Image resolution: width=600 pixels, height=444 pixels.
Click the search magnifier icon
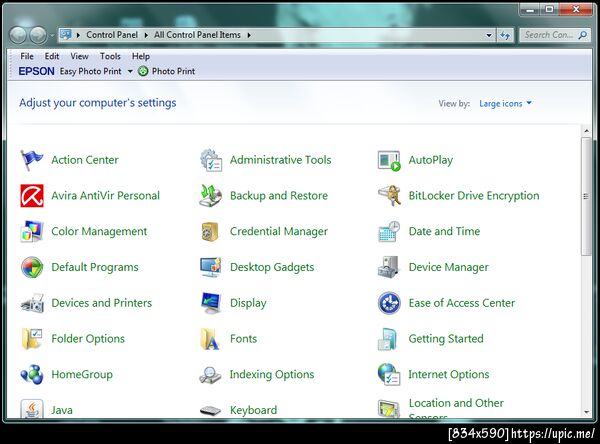point(582,35)
